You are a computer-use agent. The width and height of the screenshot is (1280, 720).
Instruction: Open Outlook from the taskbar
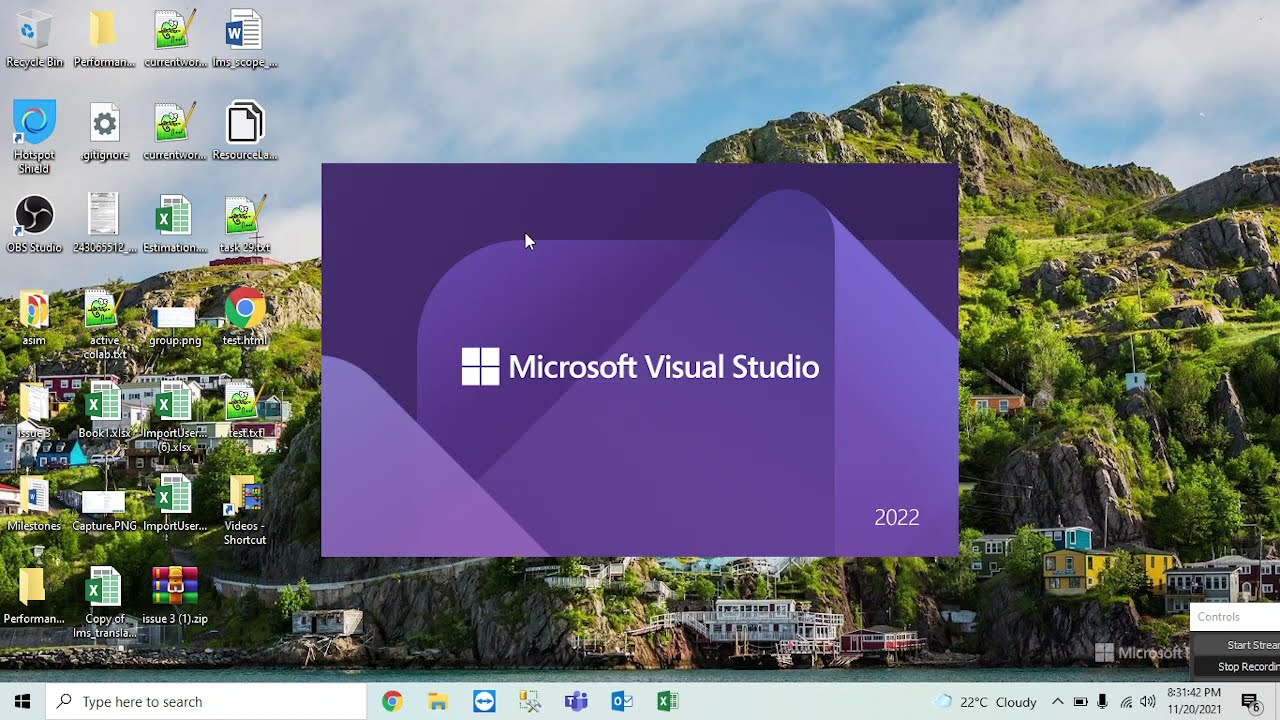[x=622, y=701]
